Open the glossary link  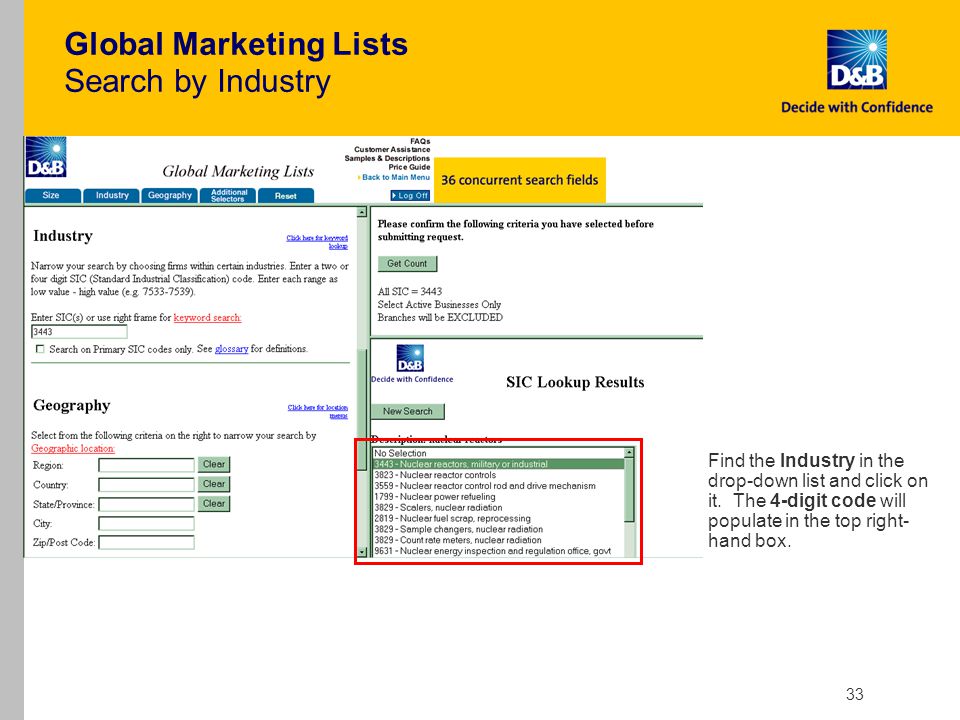click(231, 349)
